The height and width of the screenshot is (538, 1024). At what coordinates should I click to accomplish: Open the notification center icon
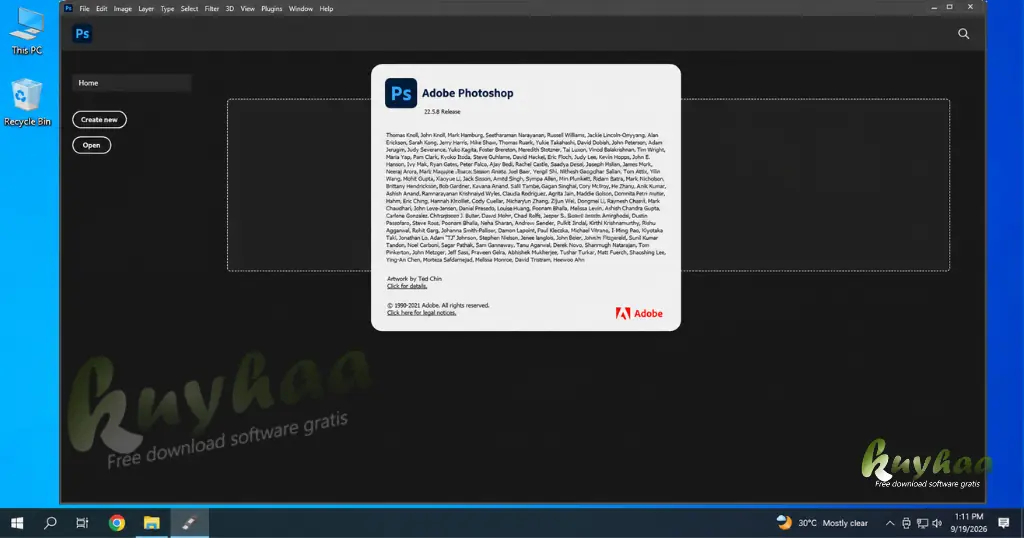[x=1004, y=522]
